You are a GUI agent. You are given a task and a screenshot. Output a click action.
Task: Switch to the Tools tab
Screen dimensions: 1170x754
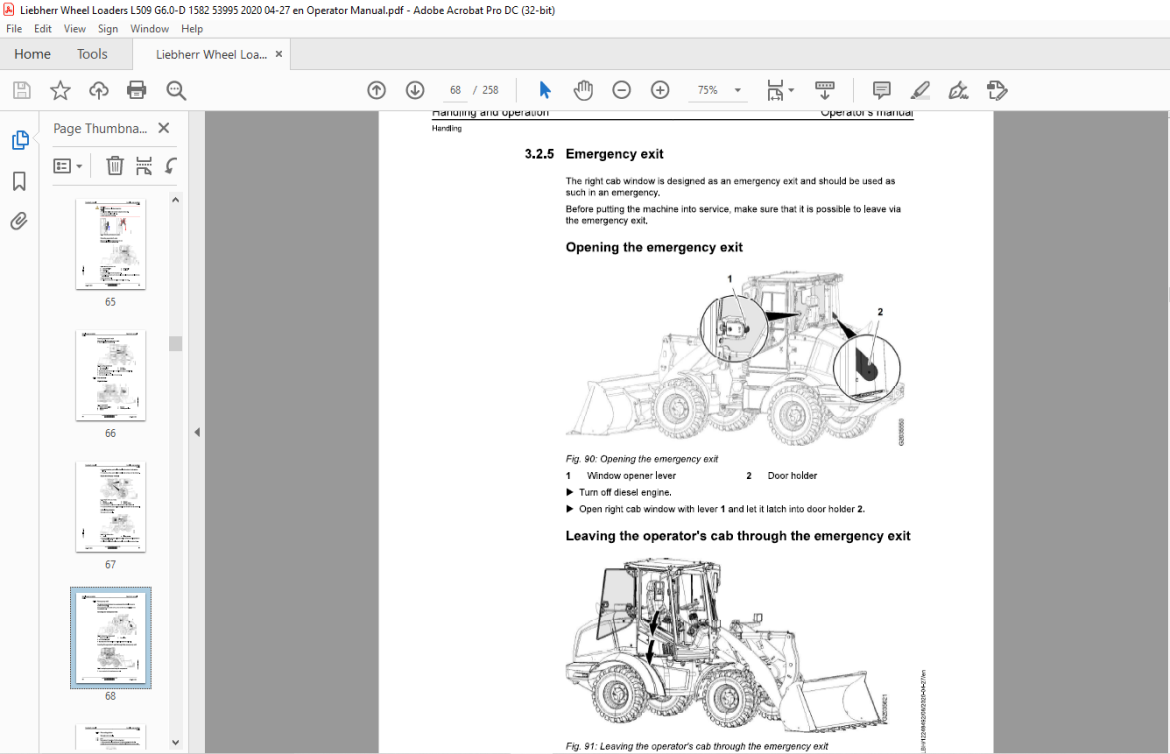click(x=92, y=54)
